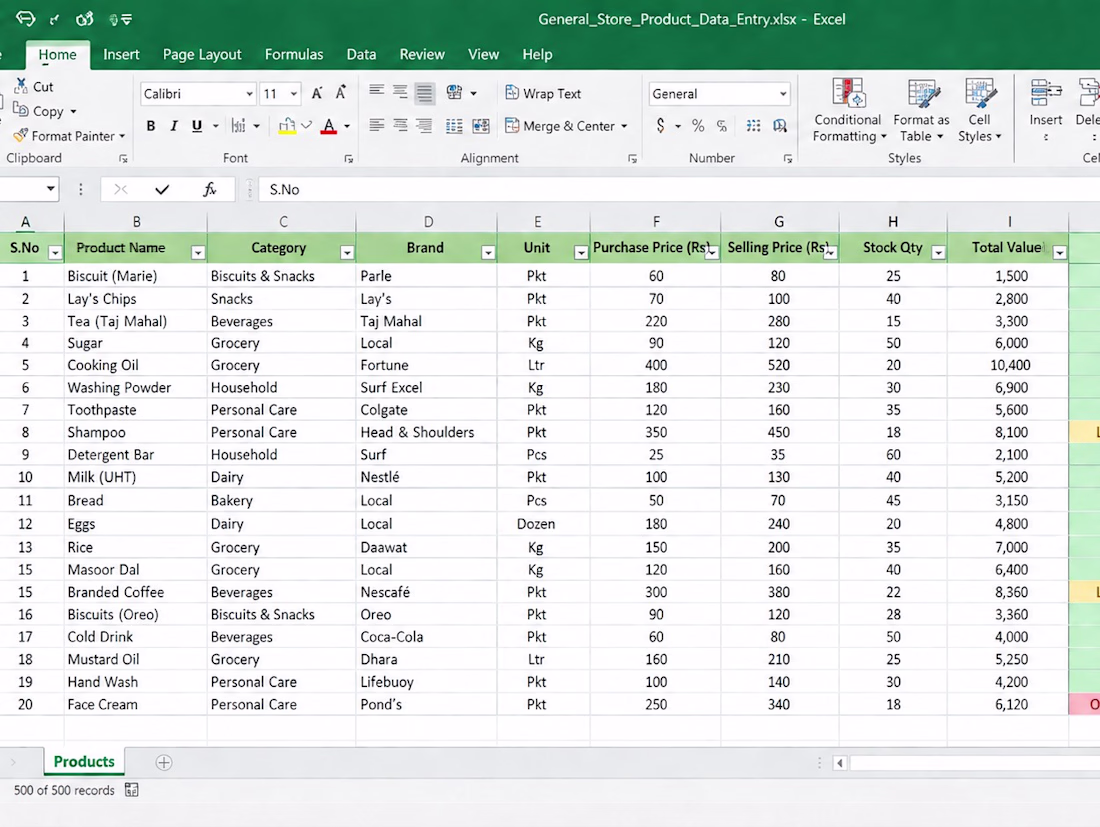Click cell with Washing Powder
Viewport: 1100px width, 827px height.
[x=135, y=387]
